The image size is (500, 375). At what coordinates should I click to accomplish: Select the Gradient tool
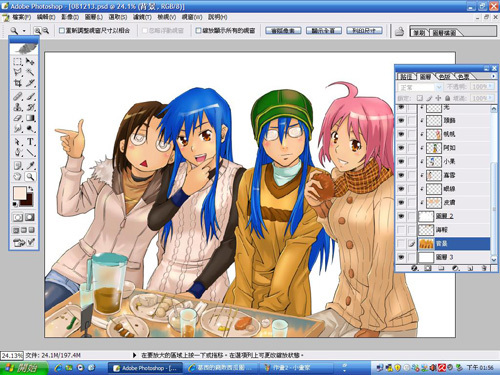(x=30, y=118)
